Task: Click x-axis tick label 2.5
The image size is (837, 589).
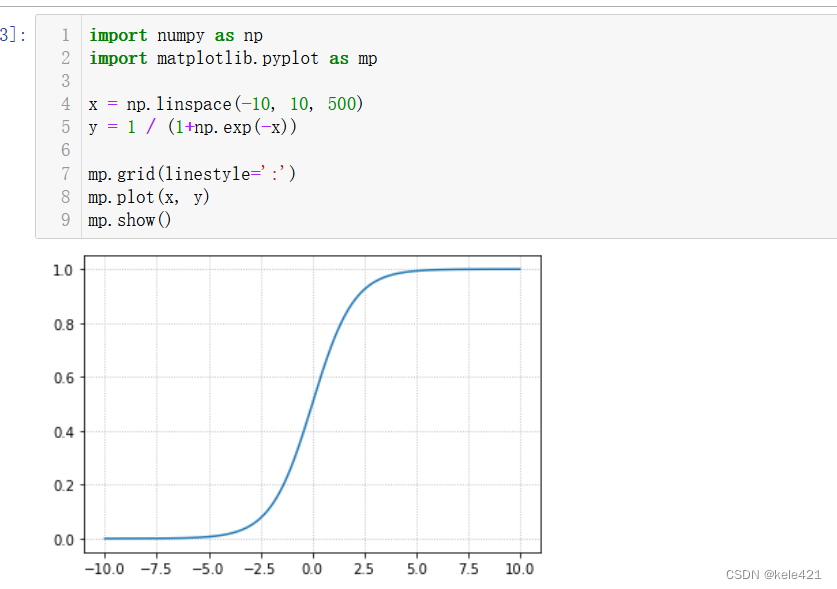Action: pyautogui.click(x=364, y=569)
